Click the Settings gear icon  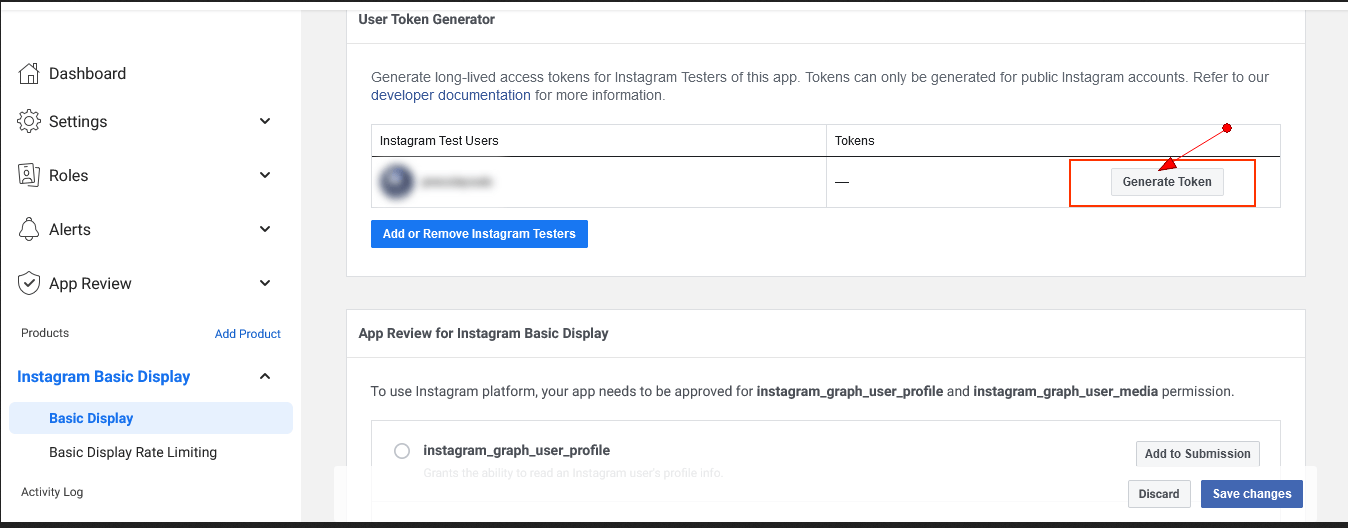[30, 121]
